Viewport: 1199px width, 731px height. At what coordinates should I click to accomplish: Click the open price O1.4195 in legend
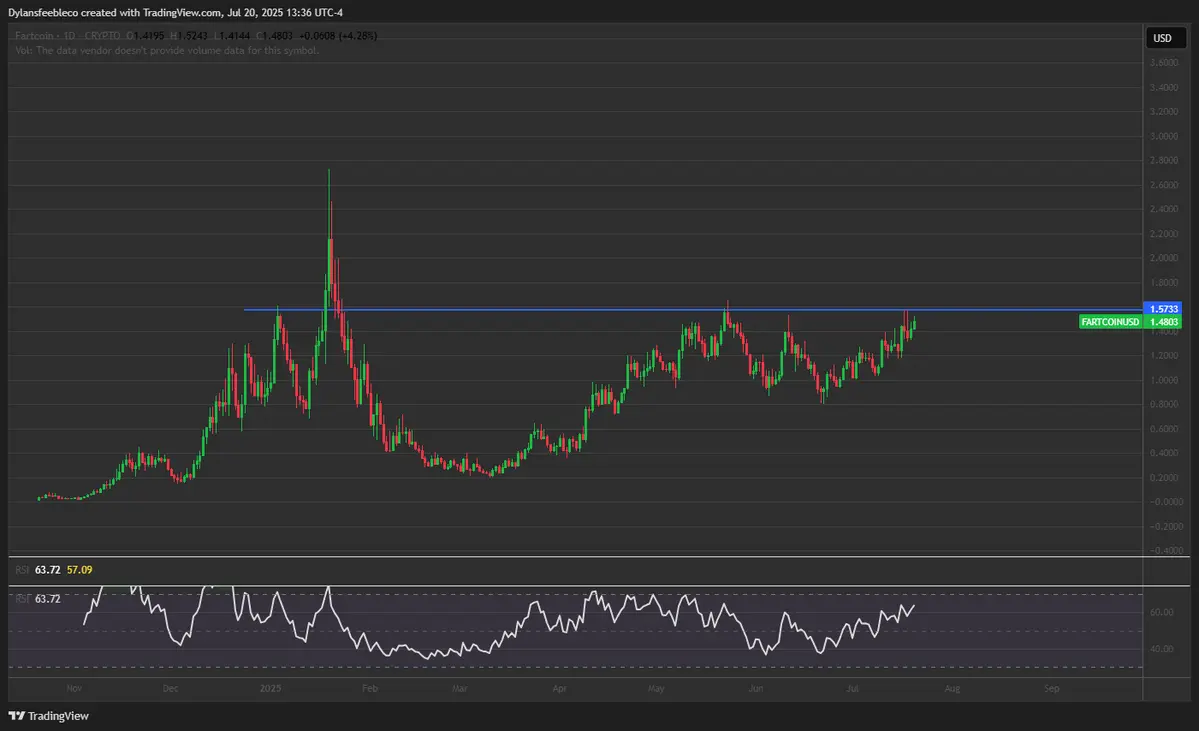point(145,36)
